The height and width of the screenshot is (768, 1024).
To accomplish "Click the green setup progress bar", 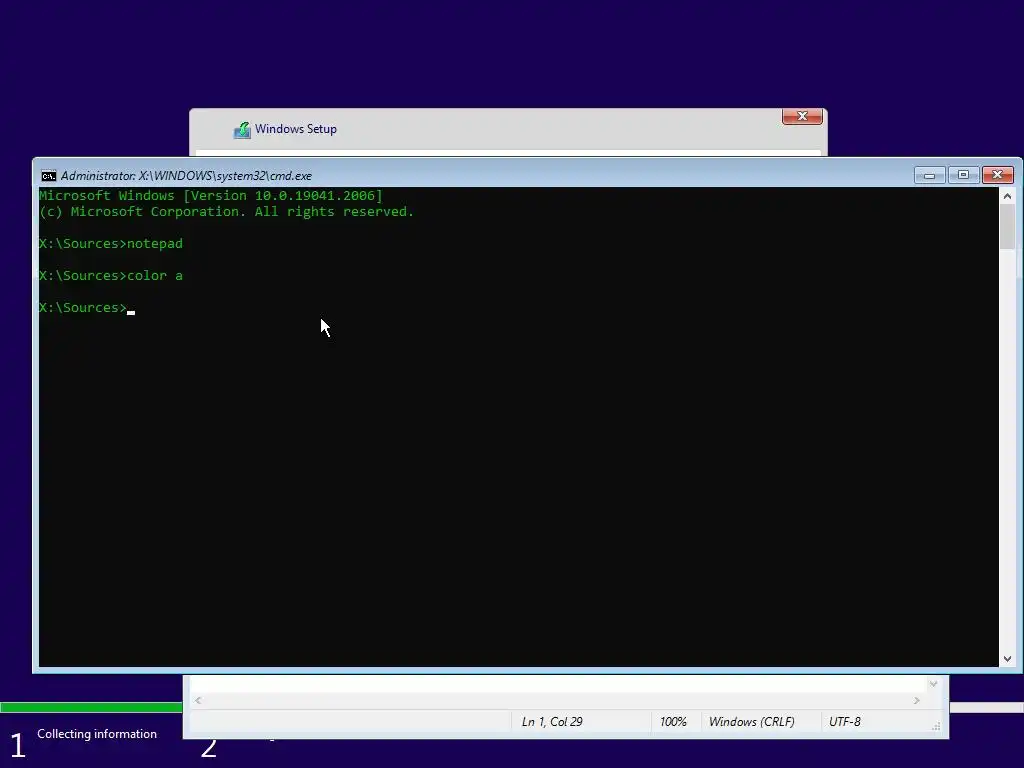I will (91, 707).
